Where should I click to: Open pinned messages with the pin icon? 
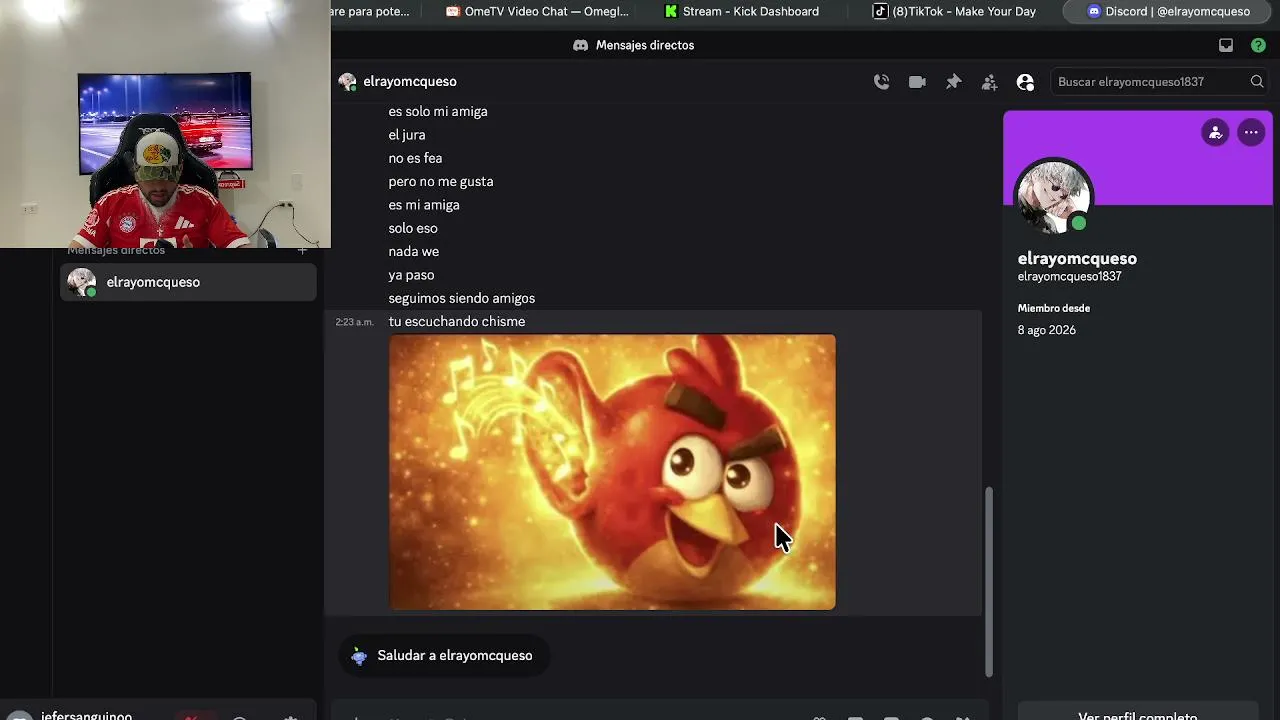coord(953,82)
